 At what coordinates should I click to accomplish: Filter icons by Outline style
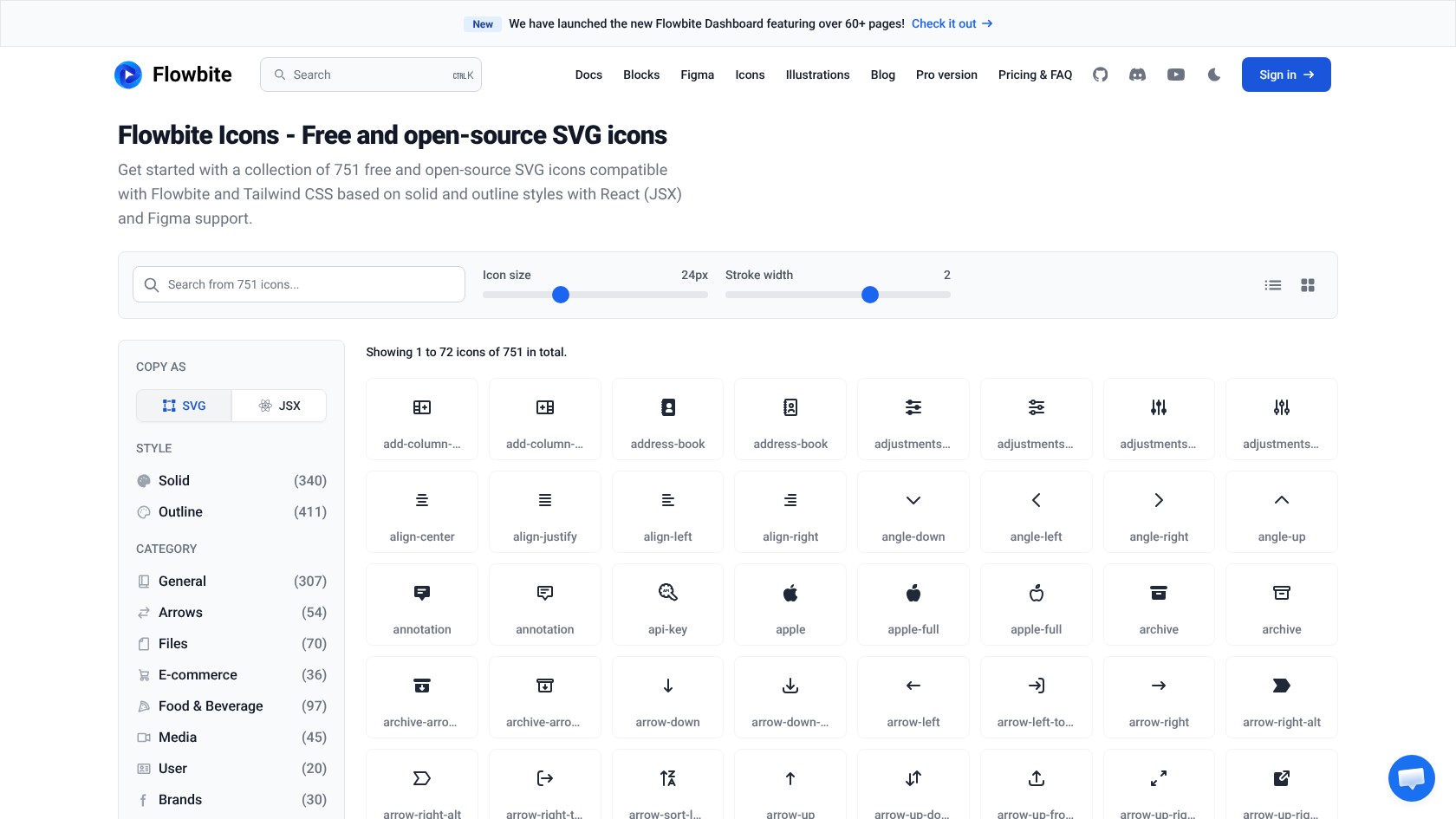coord(231,511)
